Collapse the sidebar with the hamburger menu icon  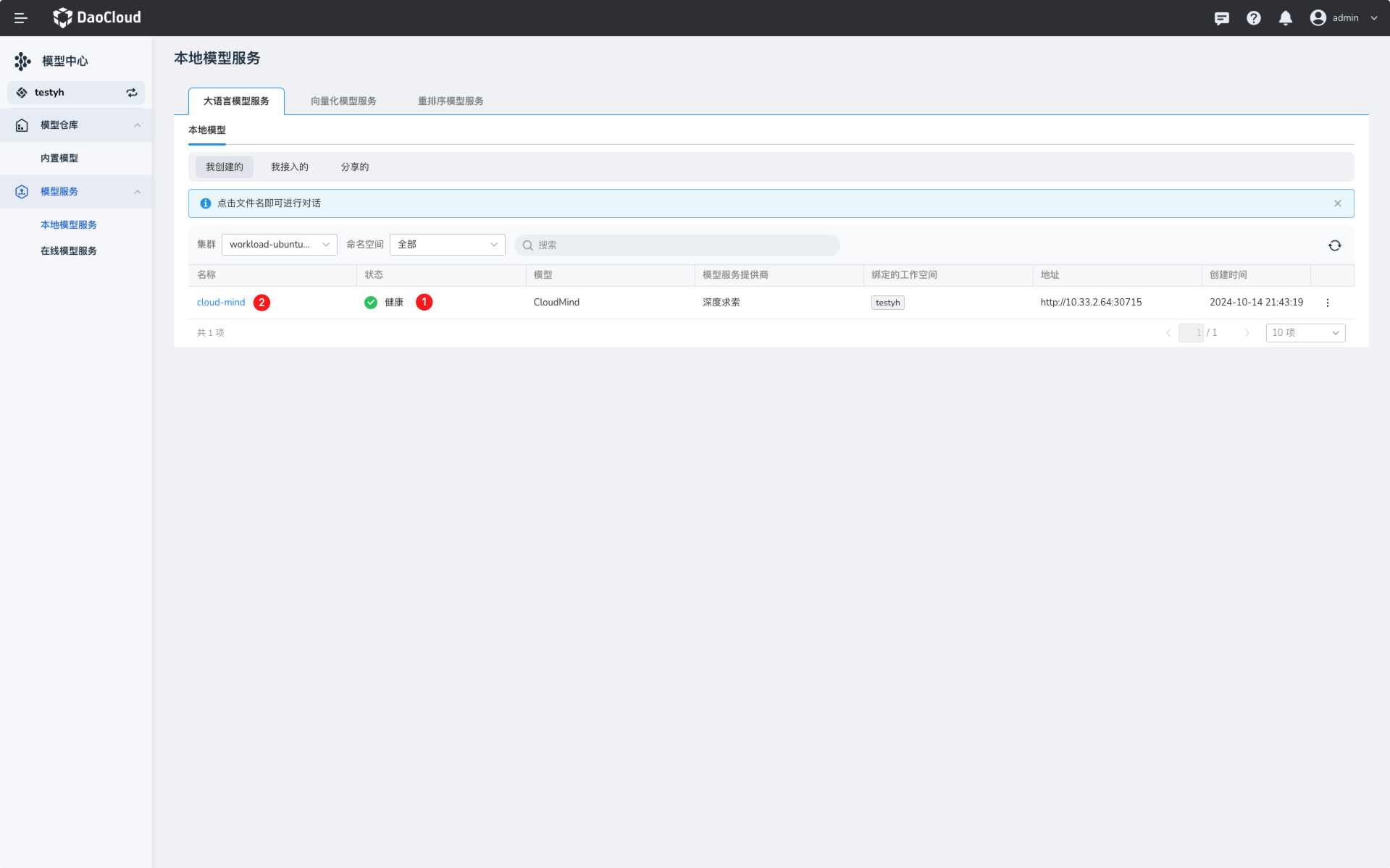(21, 18)
